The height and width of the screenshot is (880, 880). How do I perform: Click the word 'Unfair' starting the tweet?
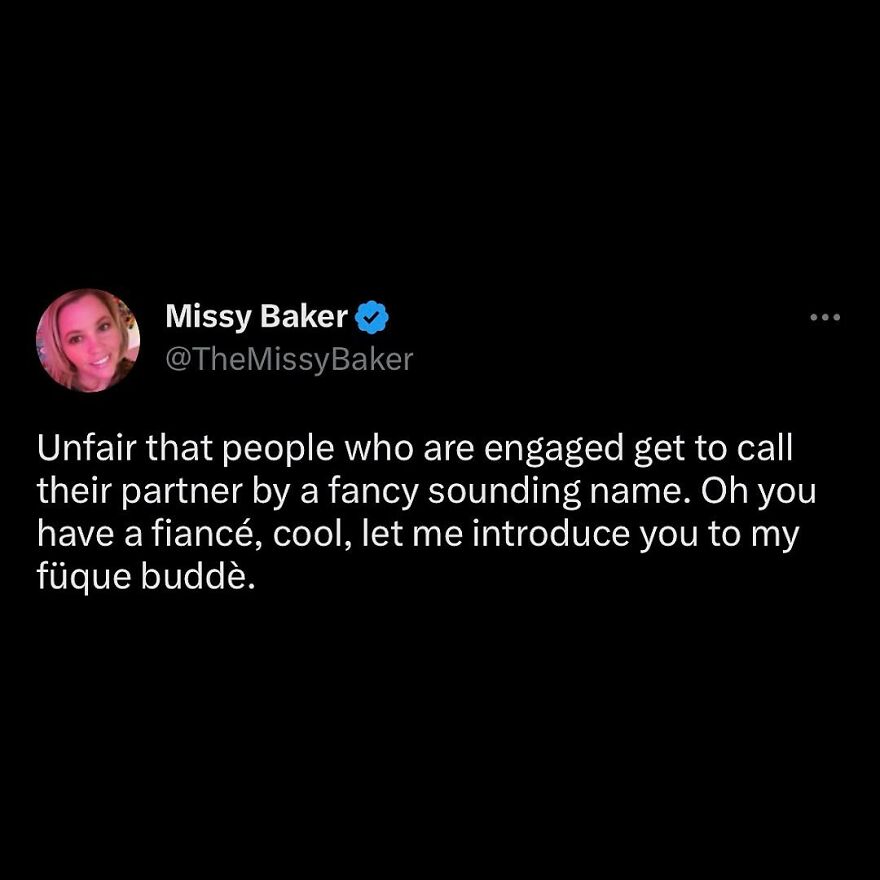[x=87, y=448]
